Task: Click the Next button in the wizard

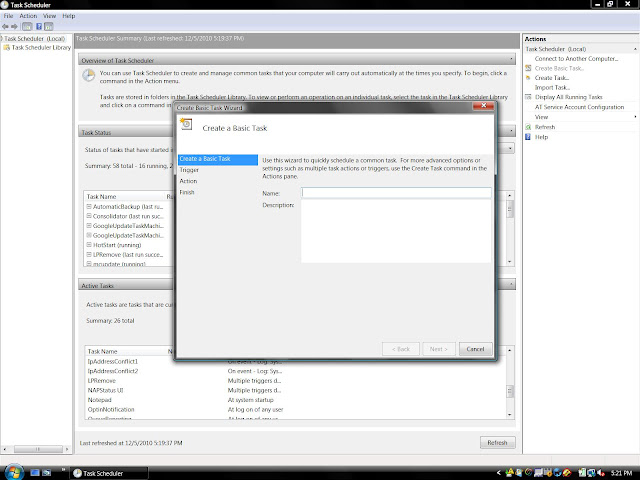Action: [439, 349]
